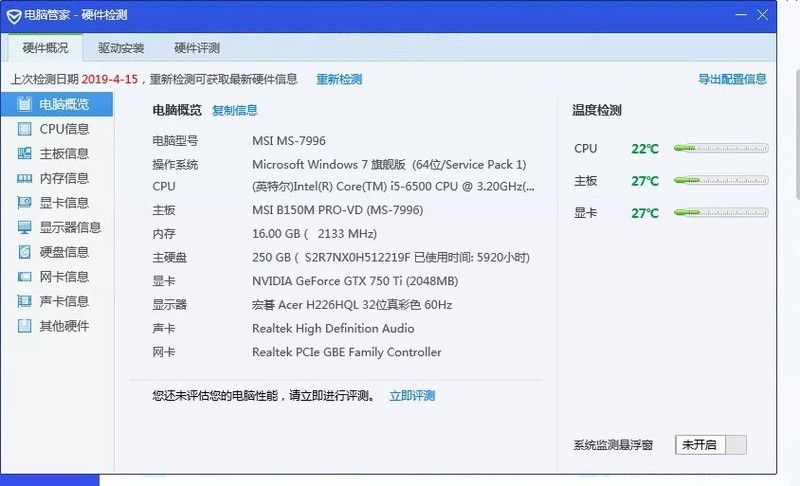Click the 主板信息 motherboard icon
This screenshot has width=800, height=486.
[x=24, y=153]
